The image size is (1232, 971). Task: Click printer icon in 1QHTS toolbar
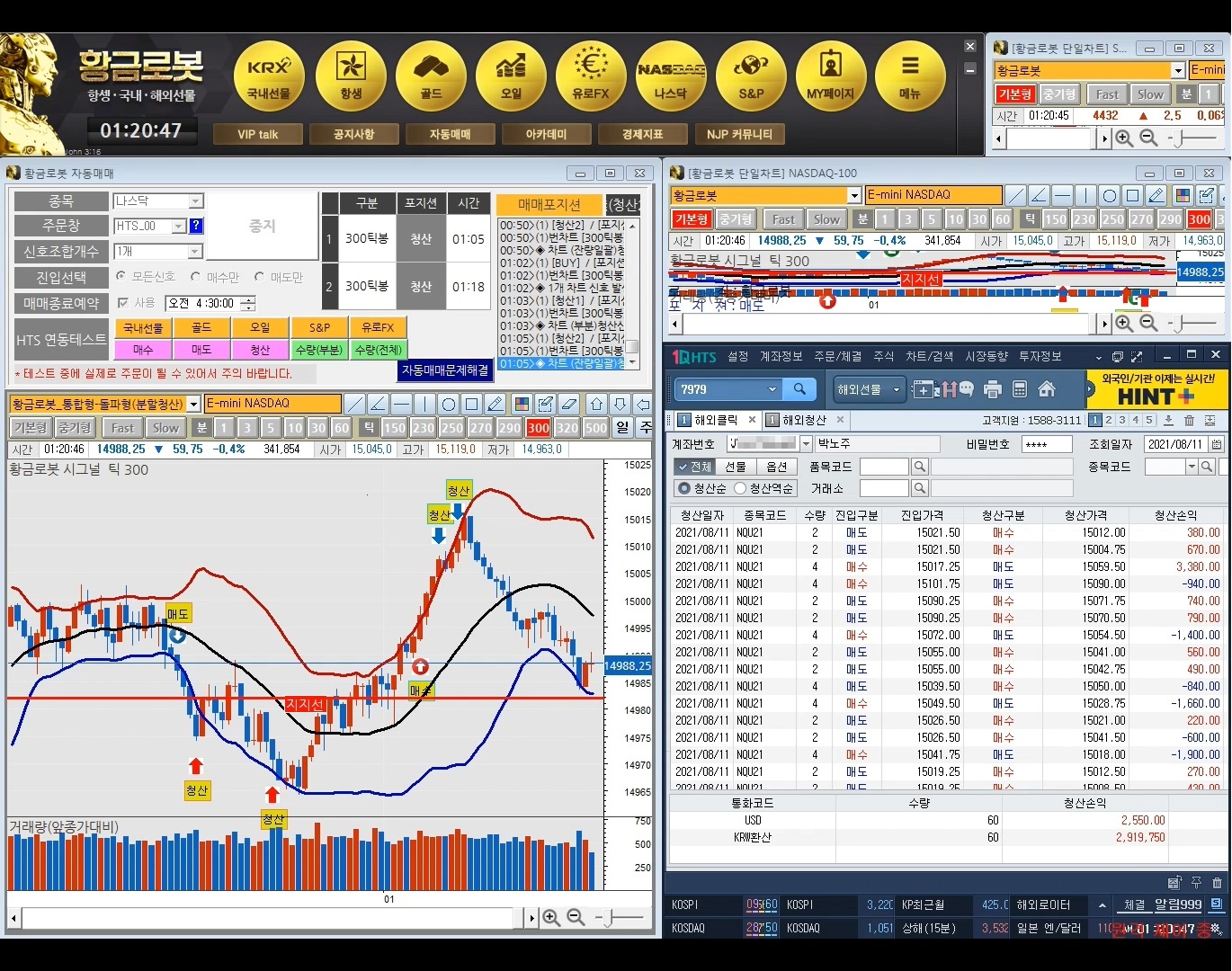[x=993, y=389]
